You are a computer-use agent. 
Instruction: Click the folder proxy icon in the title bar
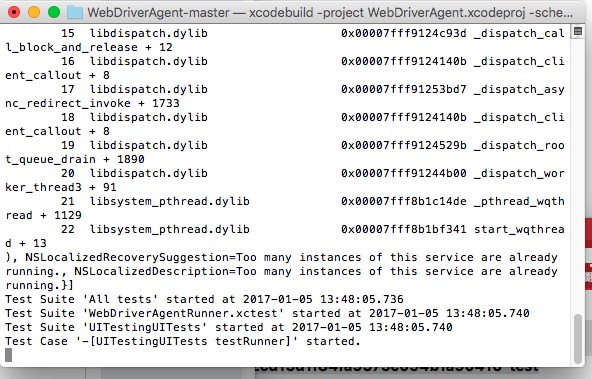(x=75, y=12)
